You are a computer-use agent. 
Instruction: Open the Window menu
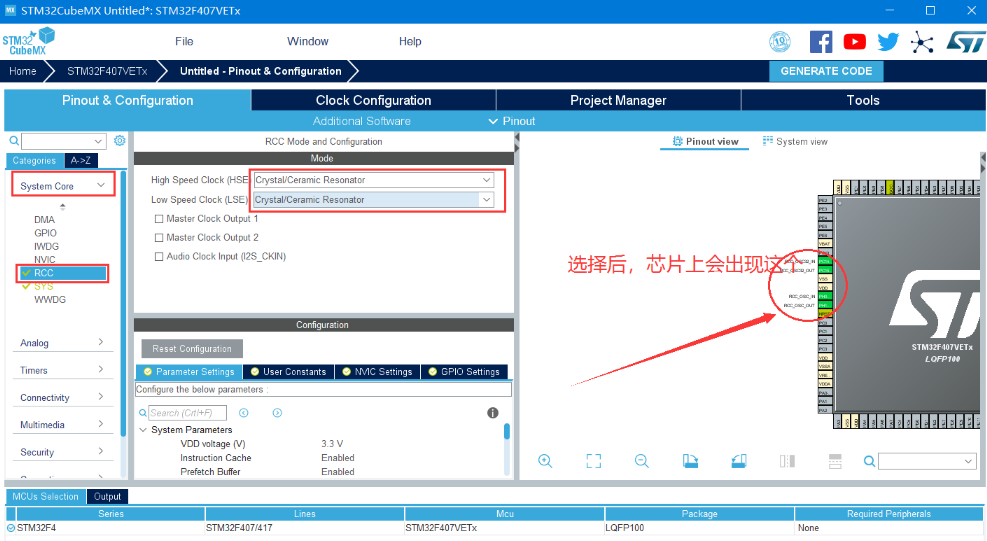click(x=308, y=42)
